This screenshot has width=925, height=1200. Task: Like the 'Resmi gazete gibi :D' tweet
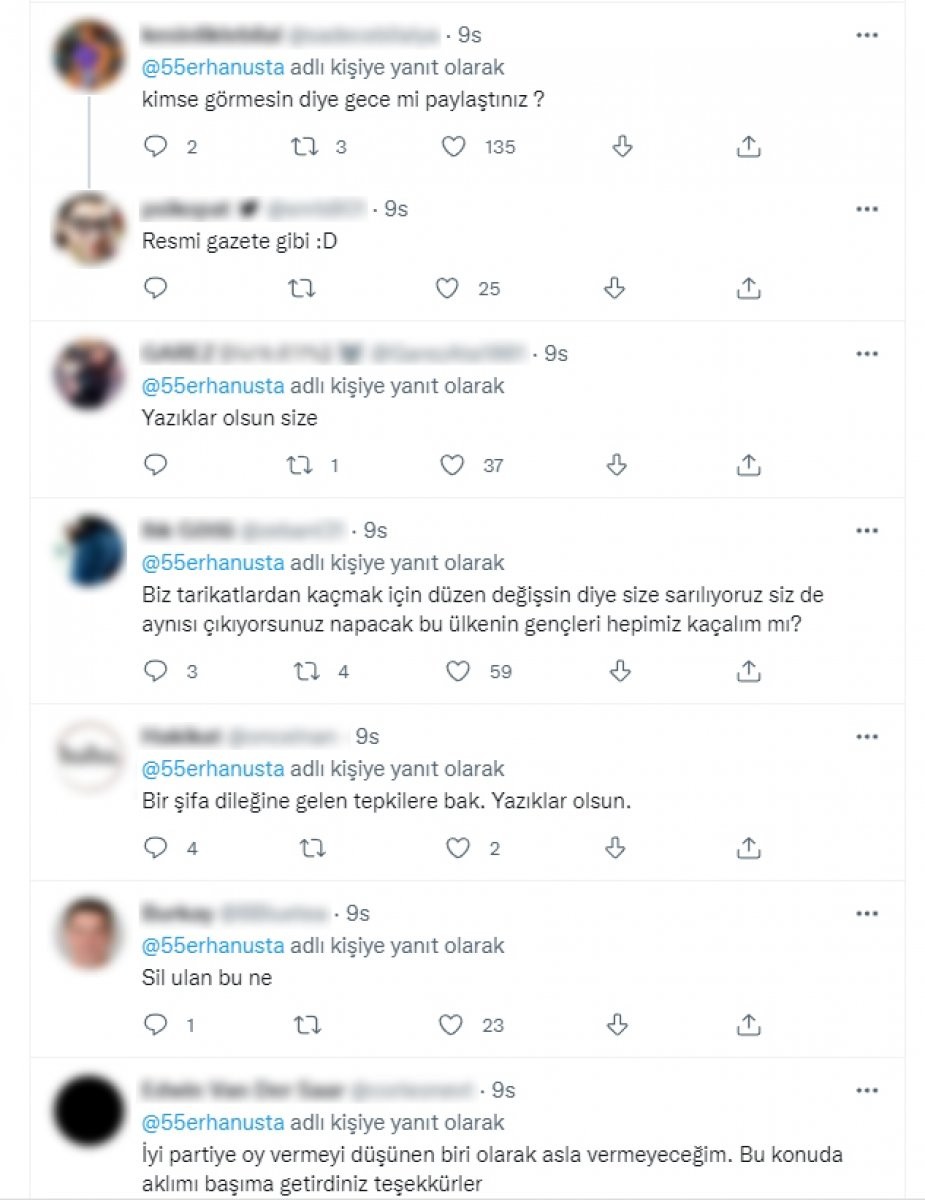coord(447,289)
